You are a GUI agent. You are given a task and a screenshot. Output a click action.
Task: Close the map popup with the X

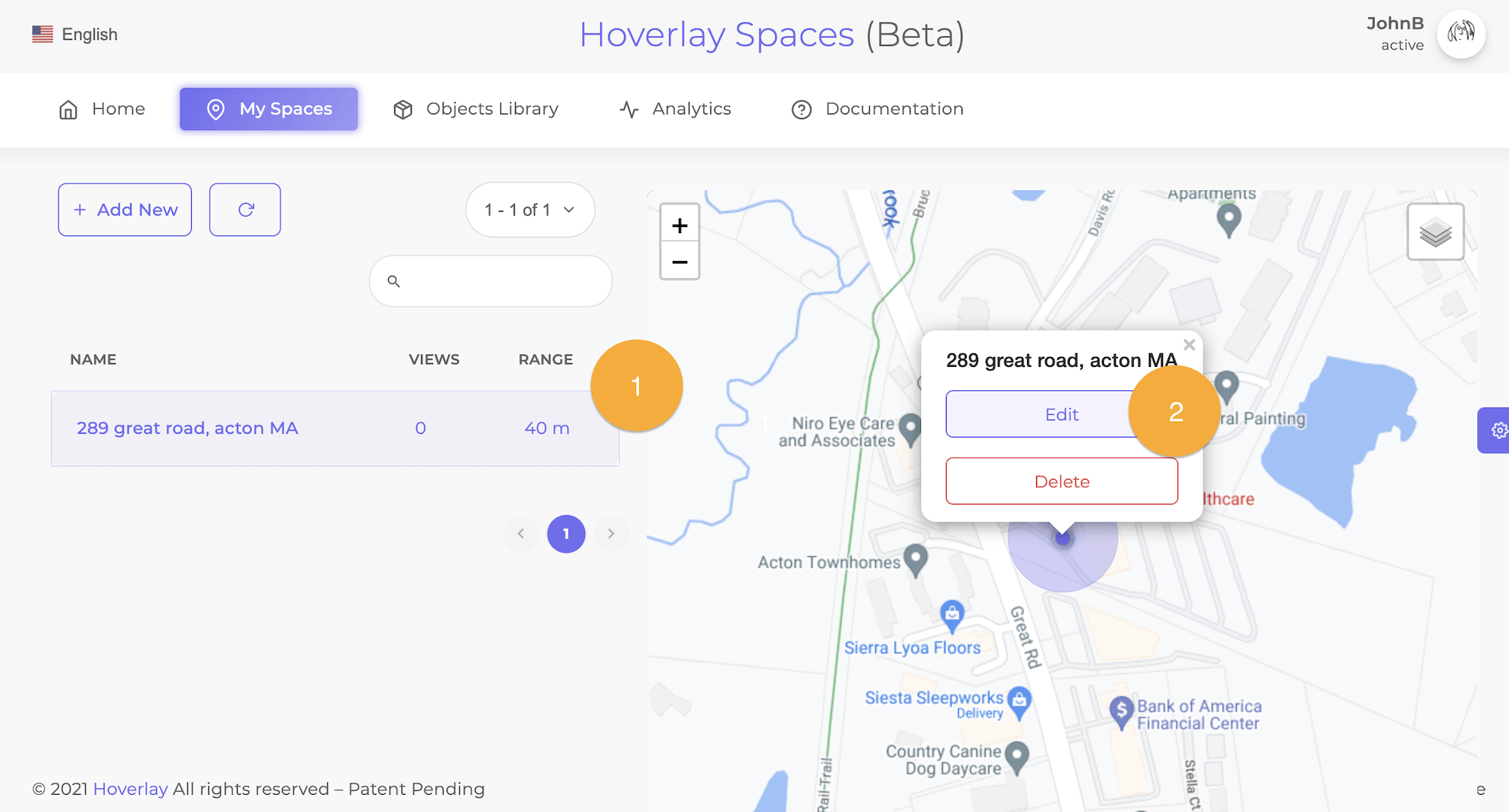pos(1189,344)
